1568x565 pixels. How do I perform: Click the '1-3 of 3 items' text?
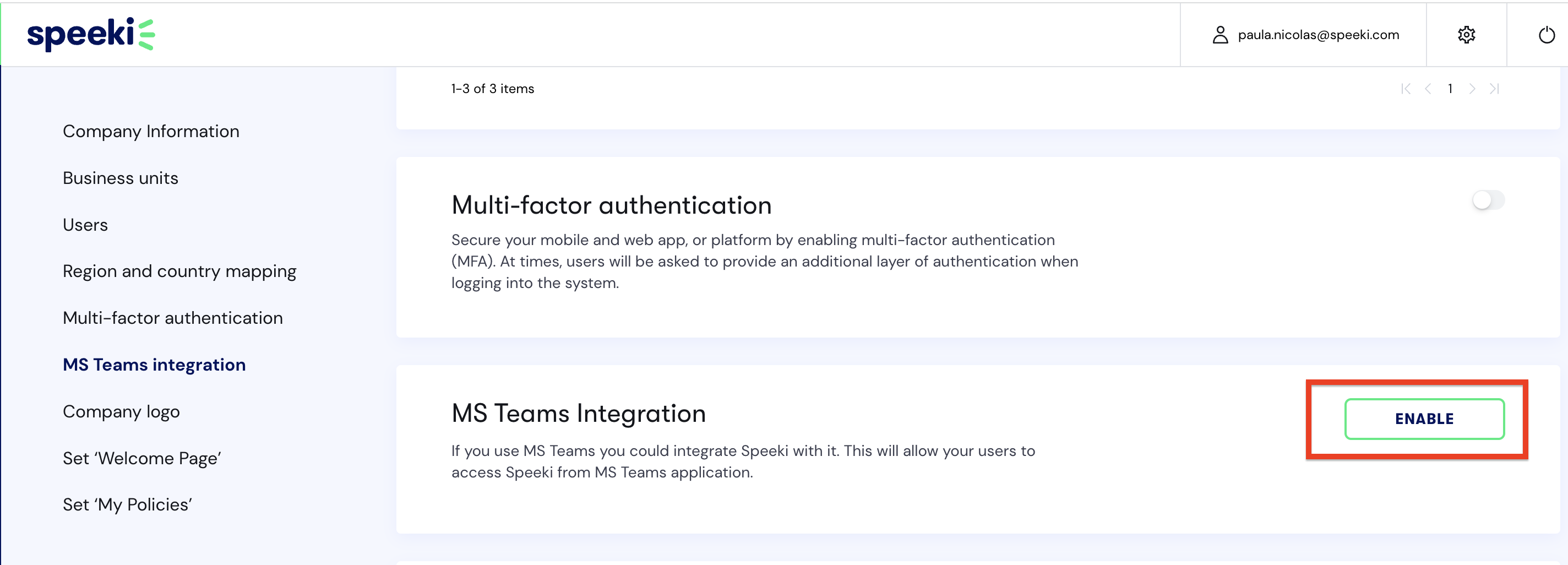492,89
